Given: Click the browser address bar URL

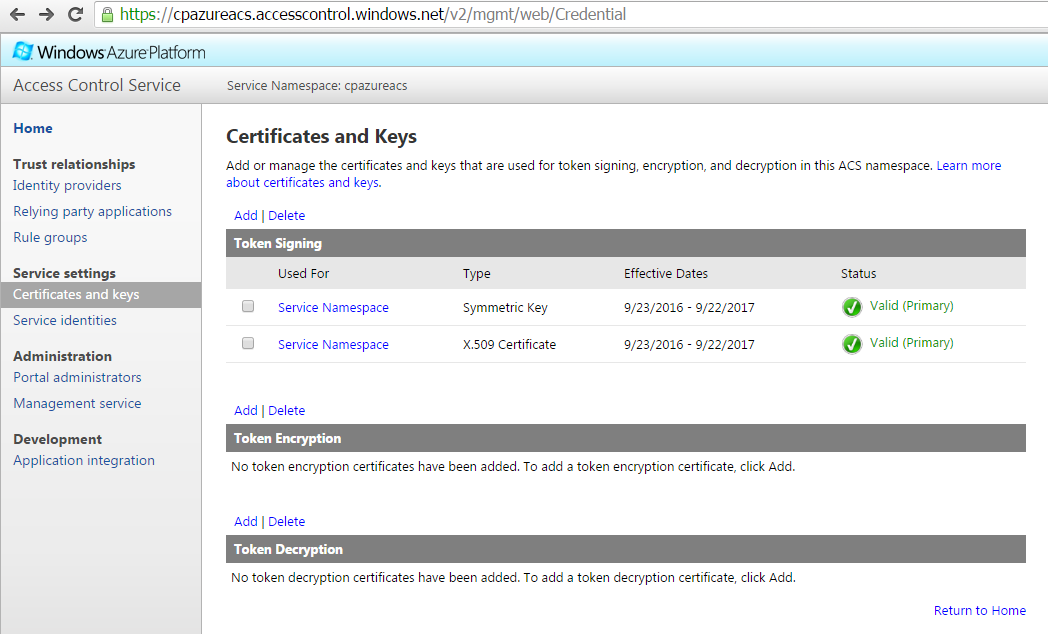Looking at the screenshot, I should [x=373, y=14].
